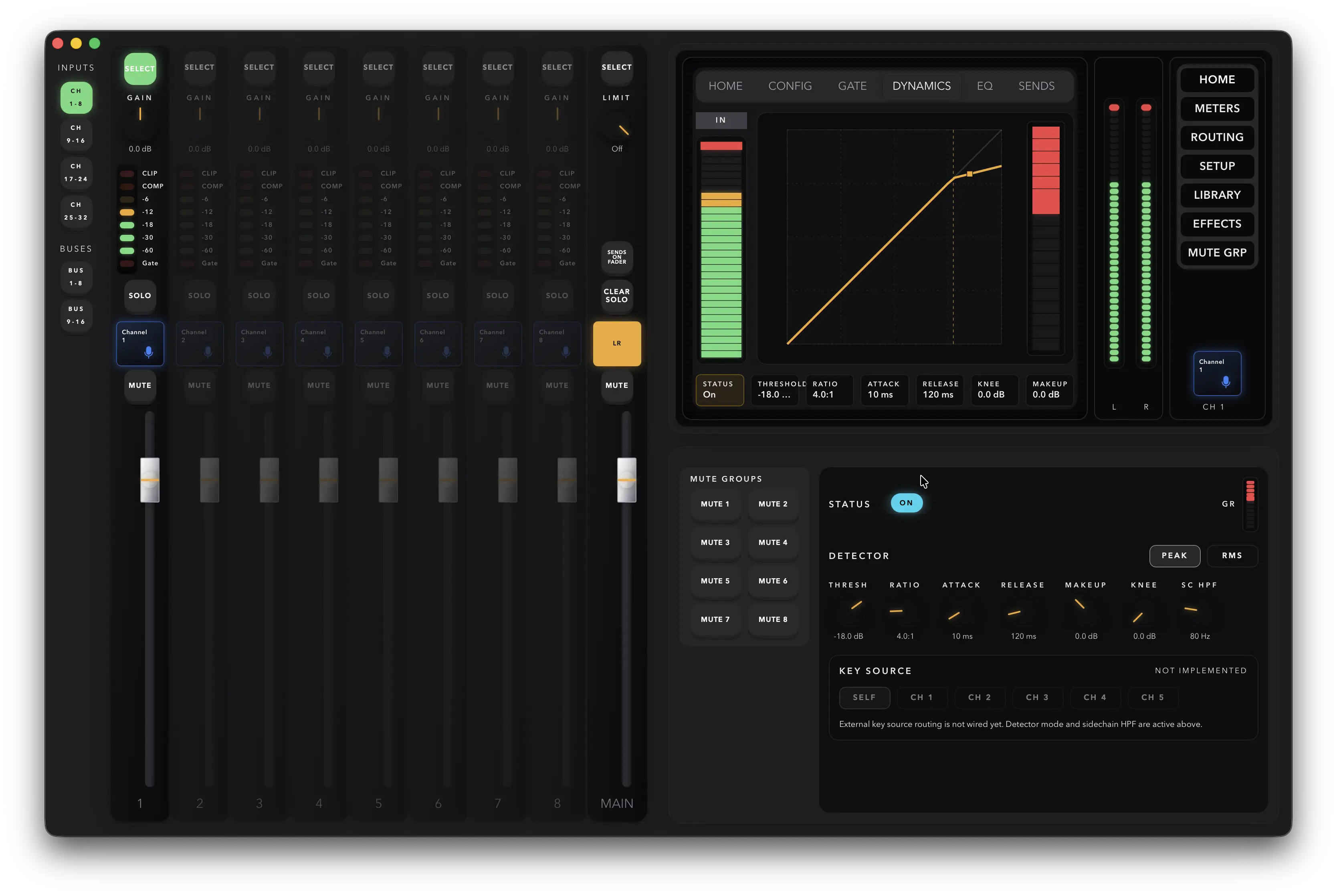Click the main LIMIT knob
Image resolution: width=1337 pixels, height=896 pixels.
pos(616,123)
